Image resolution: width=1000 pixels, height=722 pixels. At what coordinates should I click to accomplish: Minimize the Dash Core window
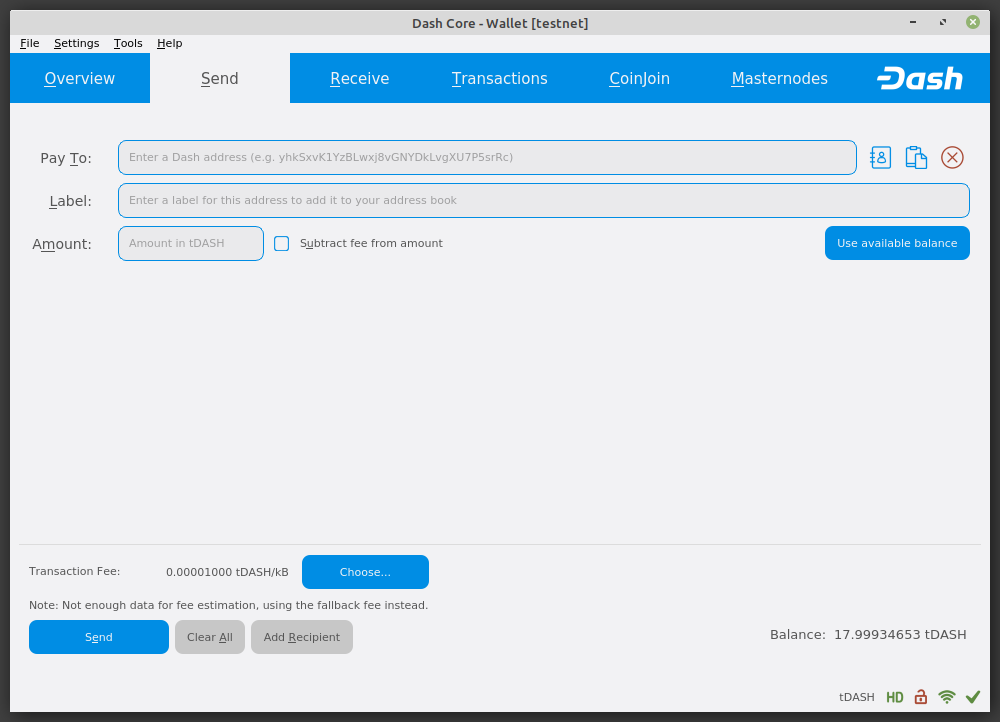(x=913, y=22)
